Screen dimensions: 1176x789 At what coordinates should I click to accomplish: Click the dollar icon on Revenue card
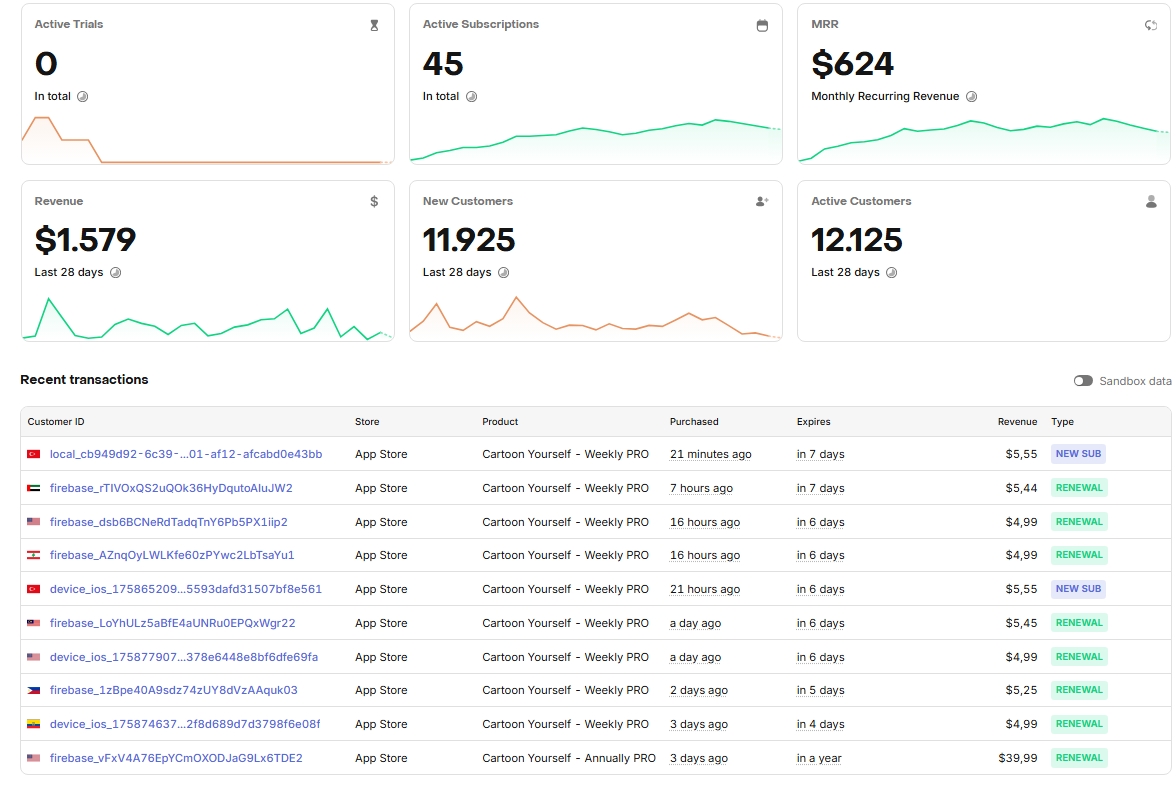[x=374, y=201]
